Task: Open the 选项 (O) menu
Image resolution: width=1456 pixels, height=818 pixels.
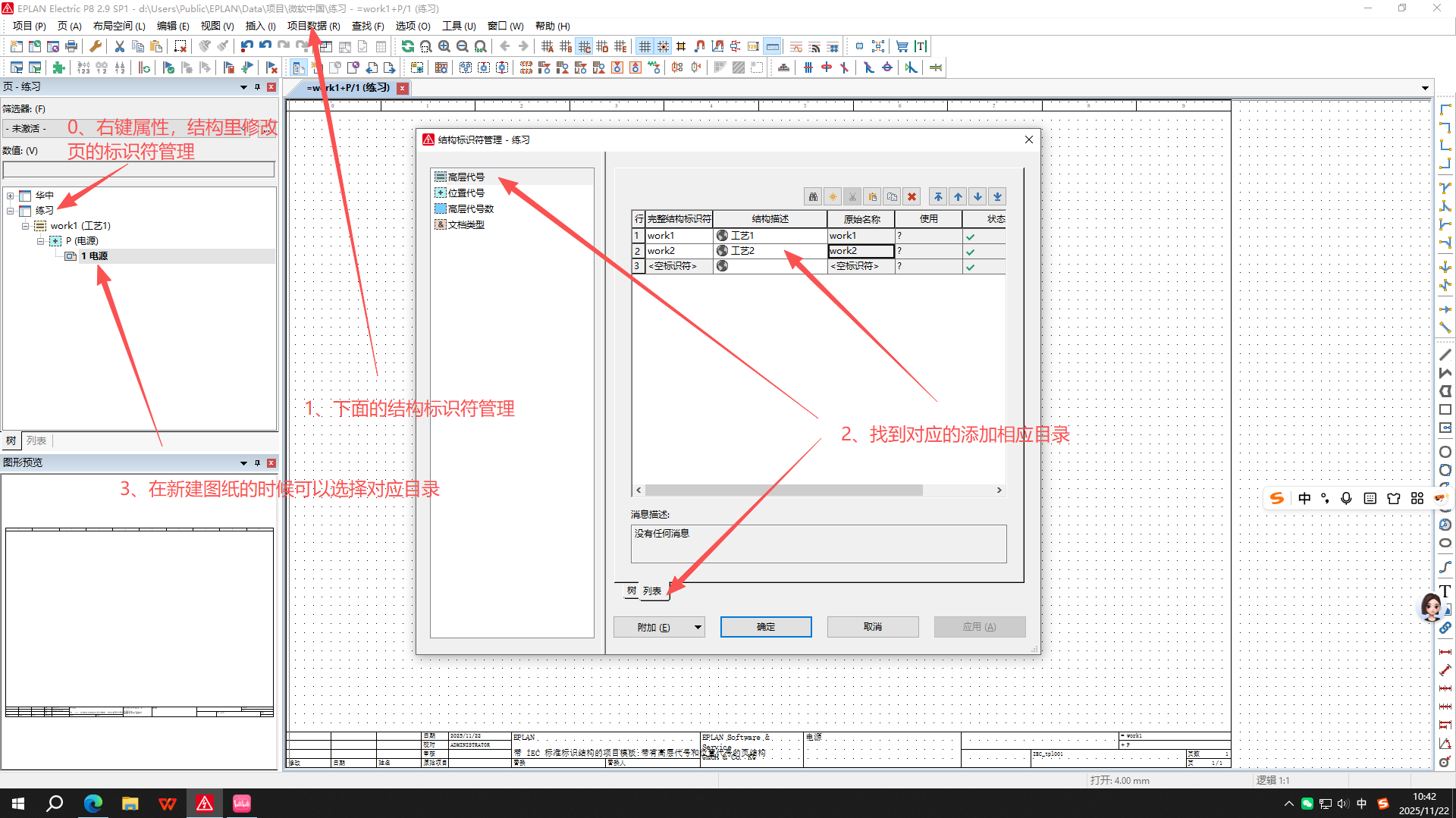Action: (413, 26)
